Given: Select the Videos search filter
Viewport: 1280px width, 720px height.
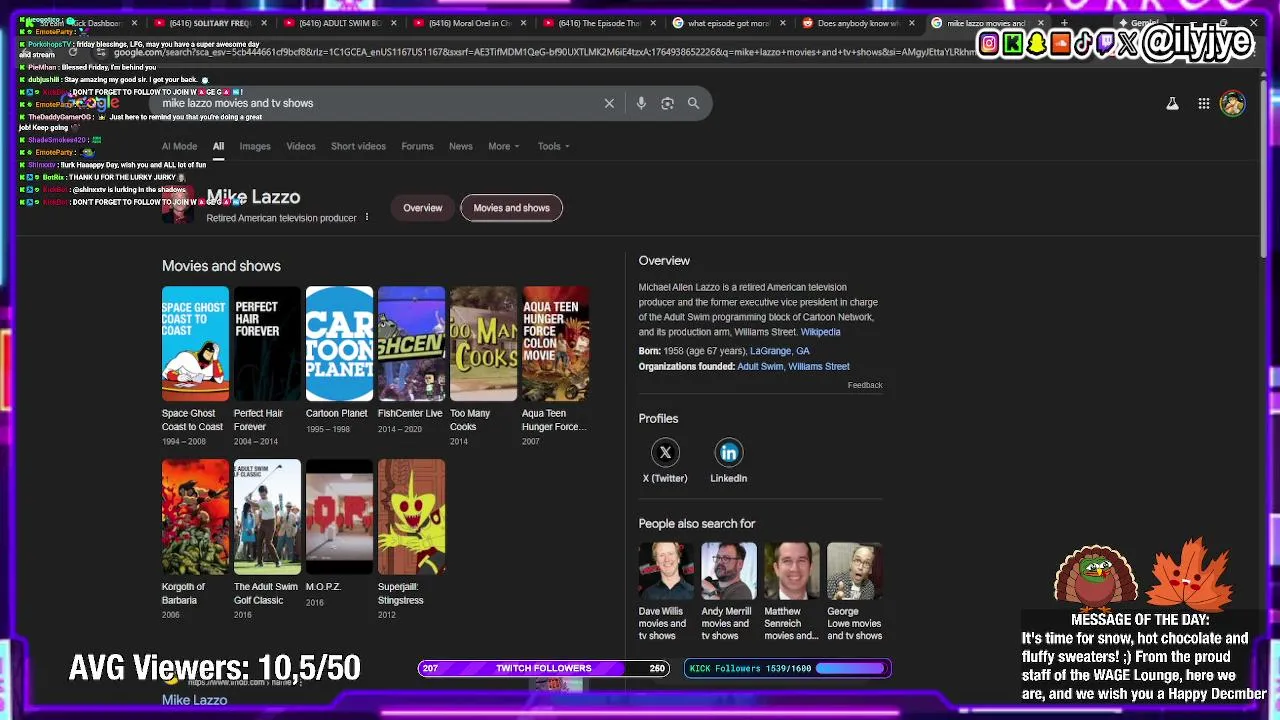Looking at the screenshot, I should (301, 146).
